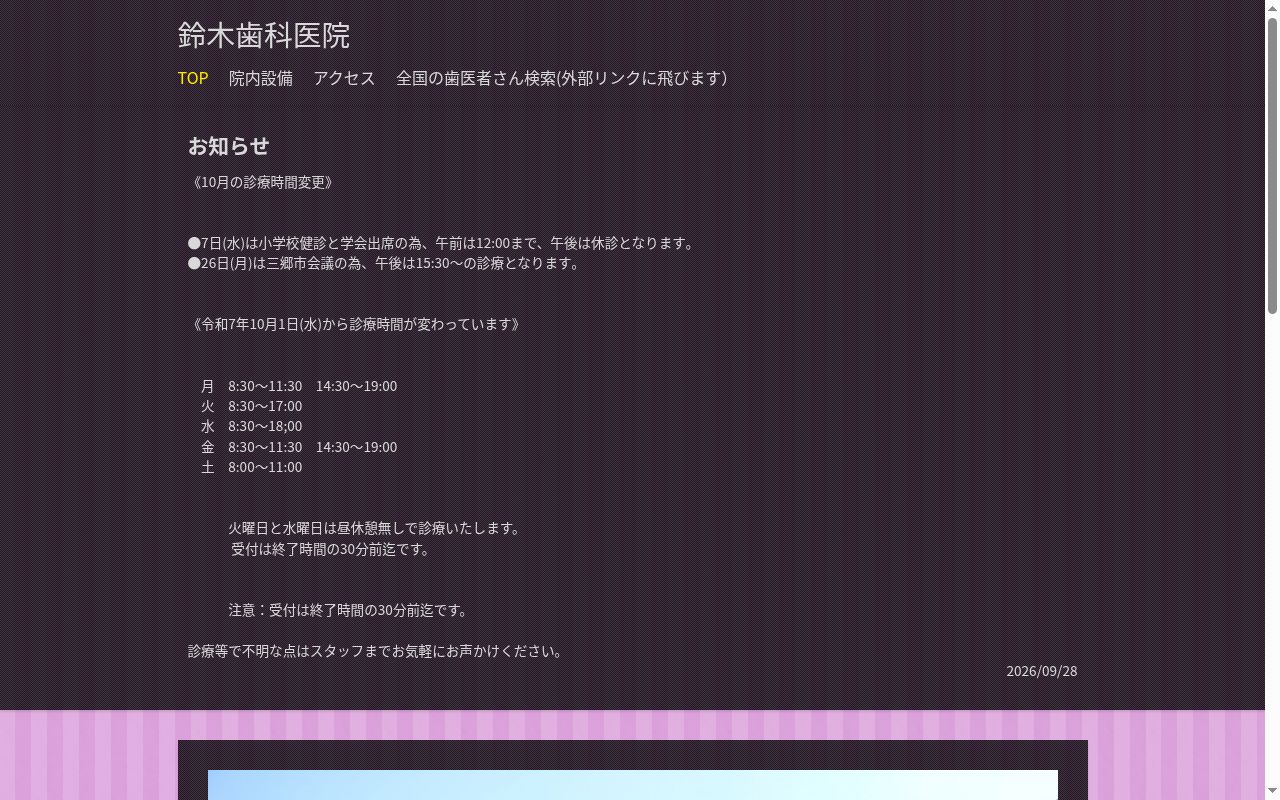
Task: Click the Friday (金) hours row
Action: click(299, 447)
